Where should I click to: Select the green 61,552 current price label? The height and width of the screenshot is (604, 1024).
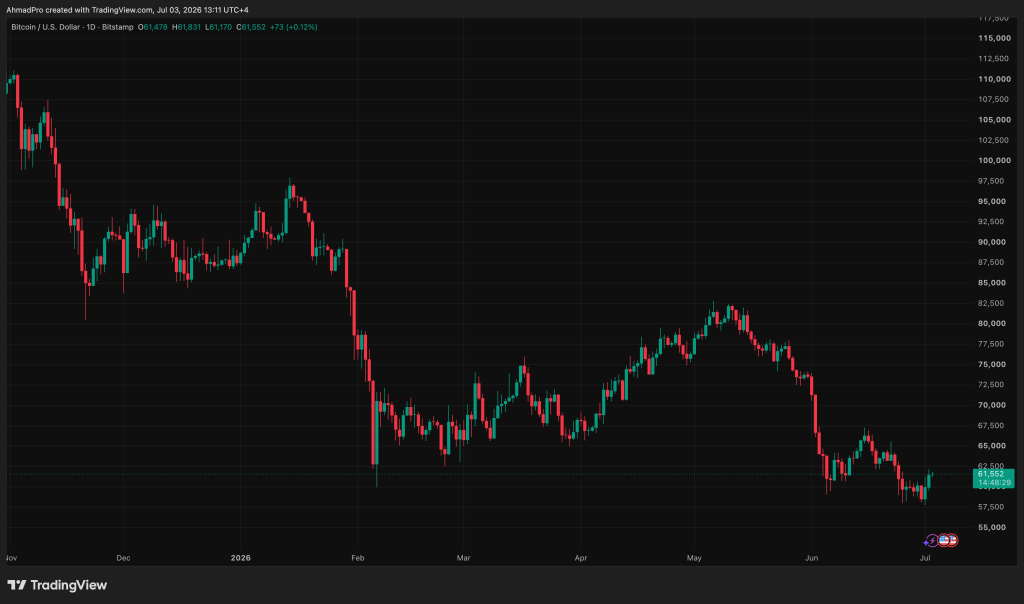coord(993,479)
